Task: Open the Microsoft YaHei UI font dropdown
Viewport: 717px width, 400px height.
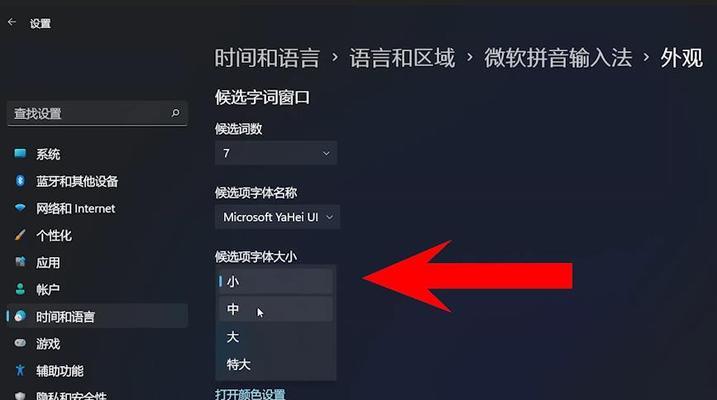Action: (277, 217)
